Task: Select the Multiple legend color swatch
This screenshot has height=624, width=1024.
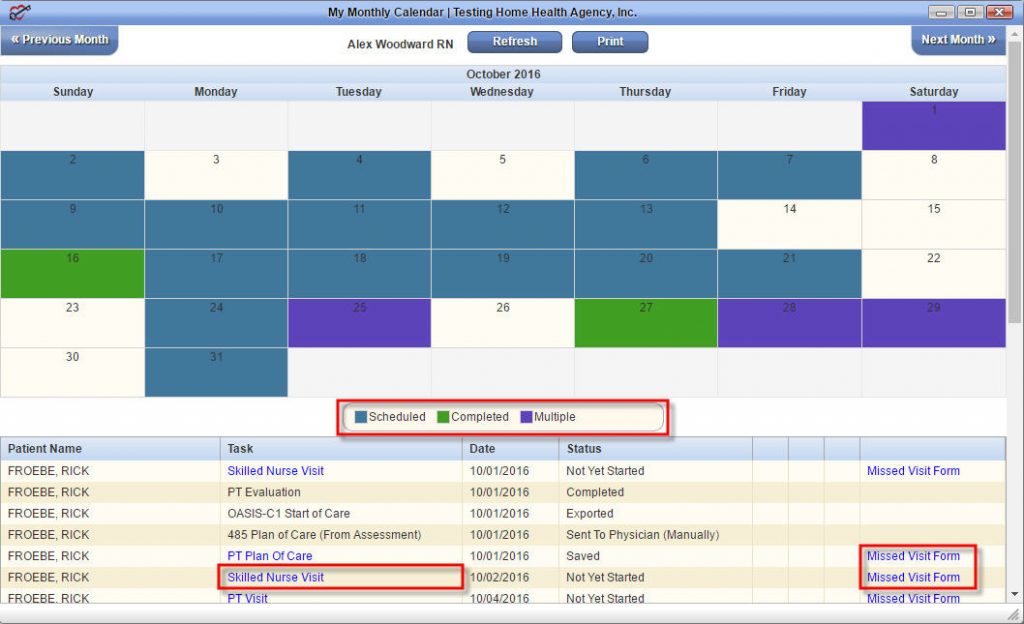Action: 526,417
